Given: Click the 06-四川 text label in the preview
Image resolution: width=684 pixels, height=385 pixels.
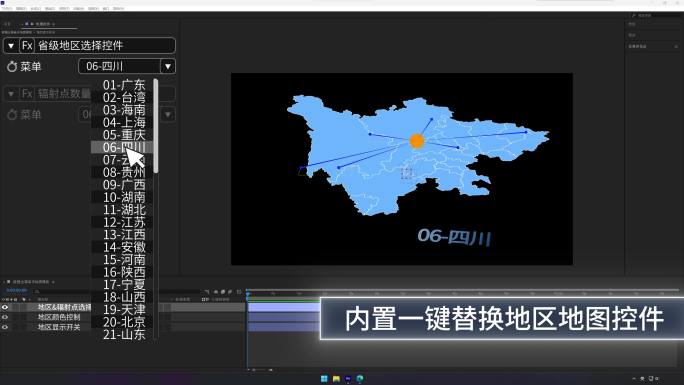Looking at the screenshot, I should pyautogui.click(x=454, y=237).
